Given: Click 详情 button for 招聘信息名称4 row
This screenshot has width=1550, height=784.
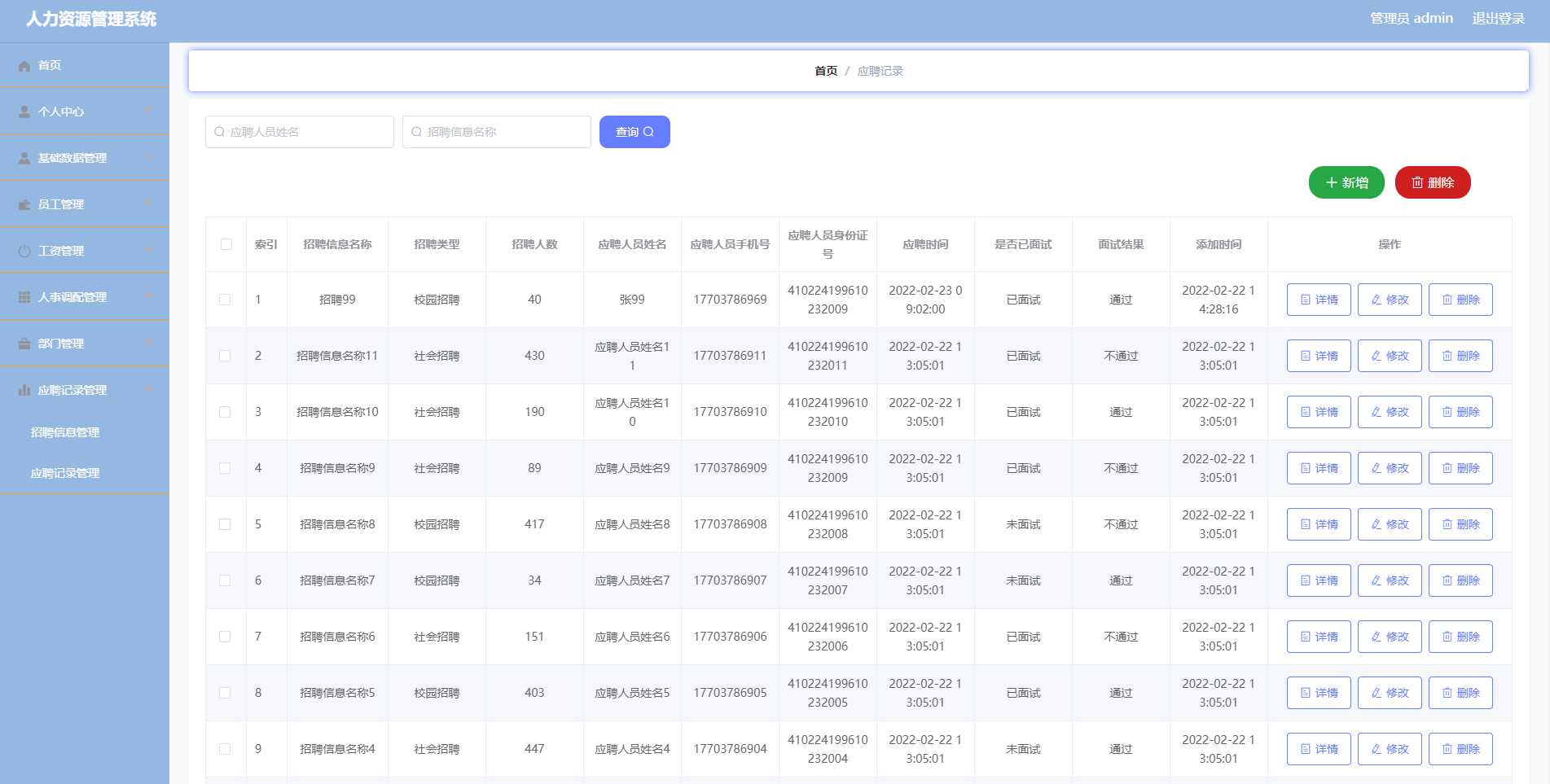Looking at the screenshot, I should (1319, 749).
